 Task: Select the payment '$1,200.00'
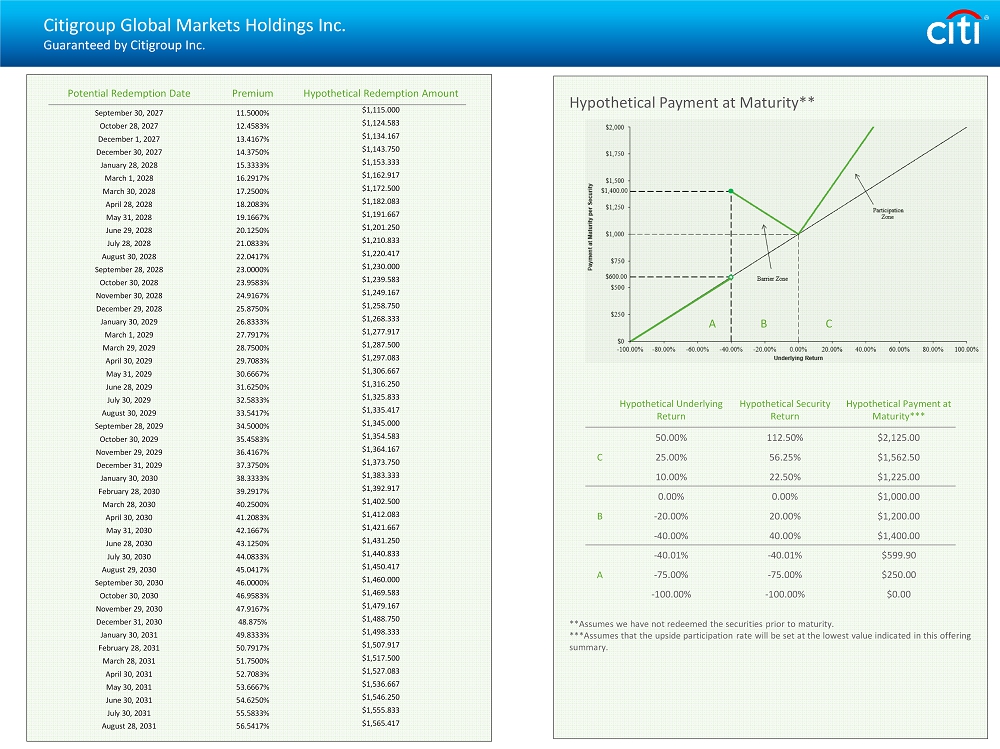click(x=898, y=516)
